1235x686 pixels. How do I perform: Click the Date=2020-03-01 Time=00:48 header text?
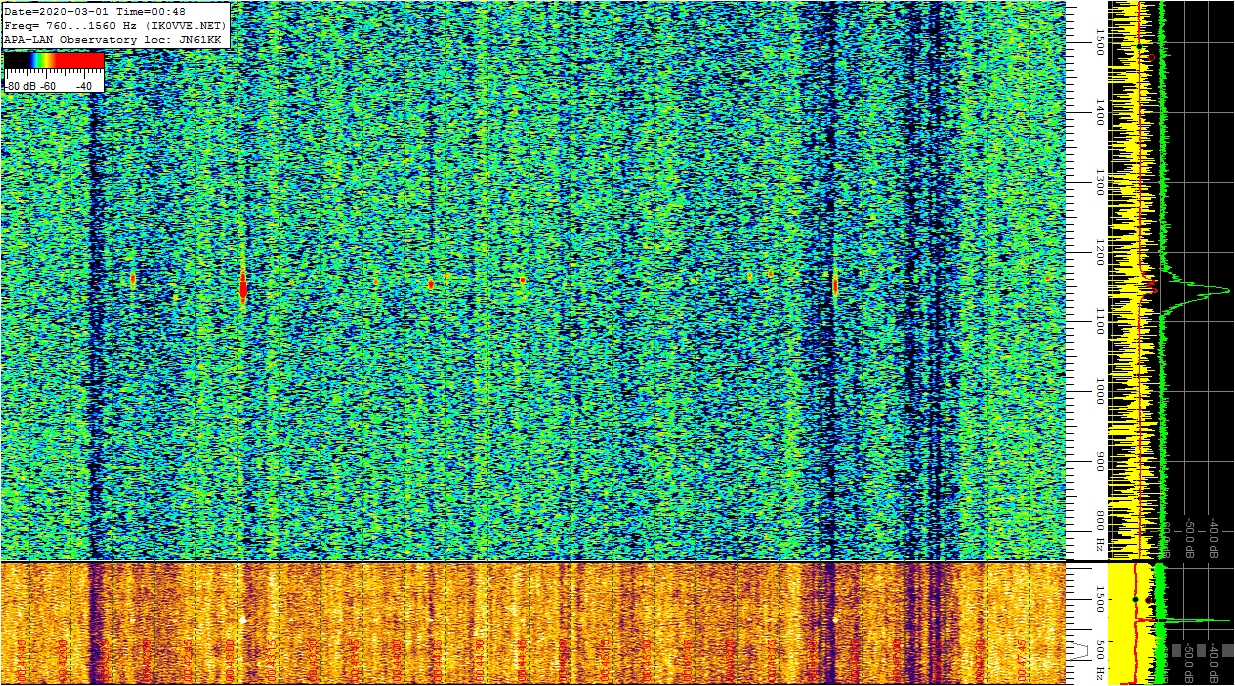click(x=95, y=11)
